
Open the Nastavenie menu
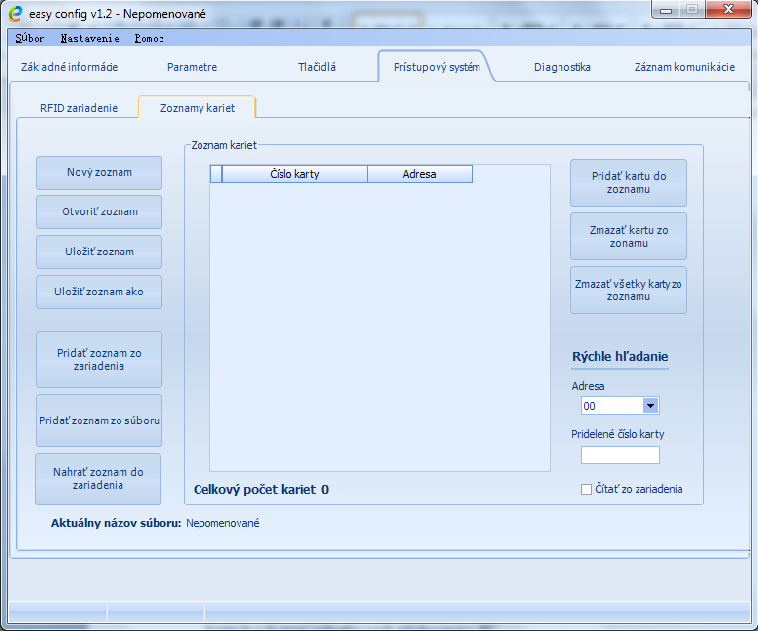pos(90,38)
